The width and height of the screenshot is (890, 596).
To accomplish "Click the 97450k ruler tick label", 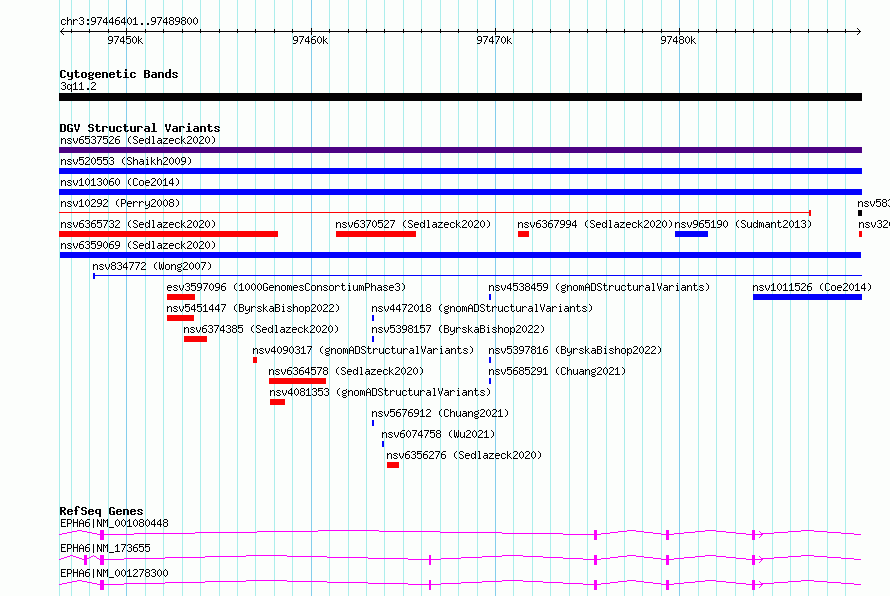I will click(125, 40).
